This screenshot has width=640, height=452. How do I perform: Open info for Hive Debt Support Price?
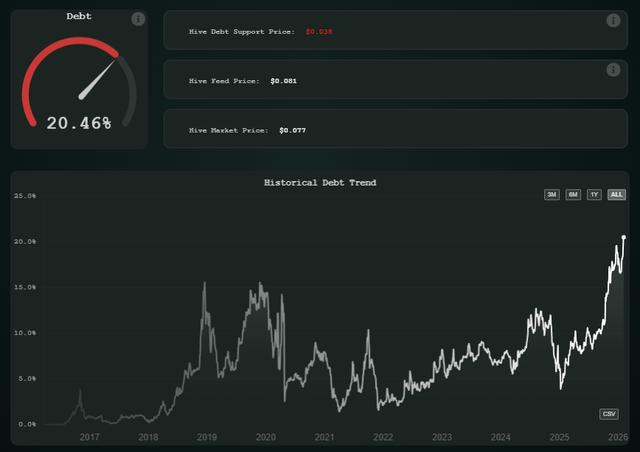pos(614,21)
